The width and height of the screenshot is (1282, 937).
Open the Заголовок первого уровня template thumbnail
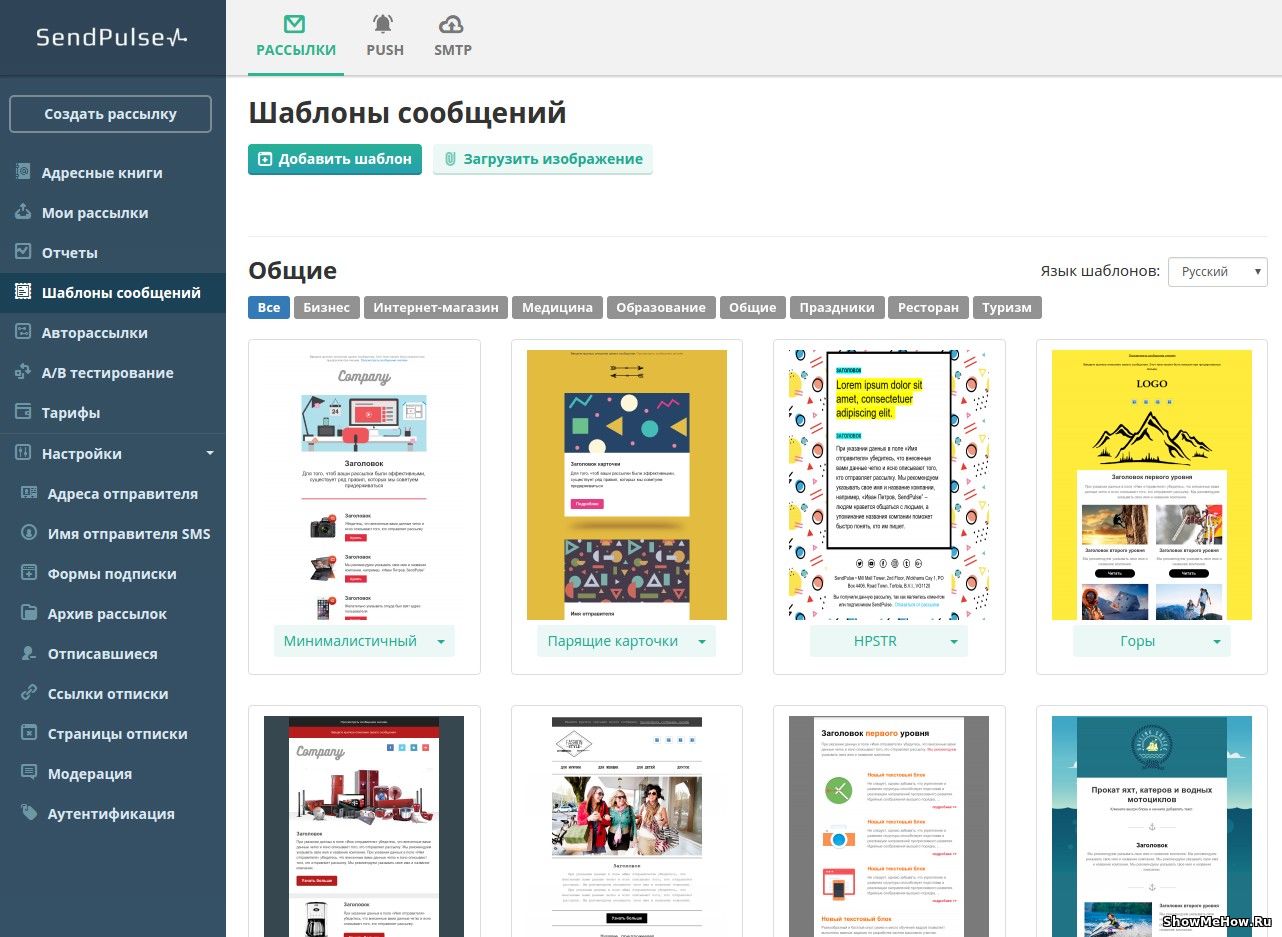(x=889, y=826)
